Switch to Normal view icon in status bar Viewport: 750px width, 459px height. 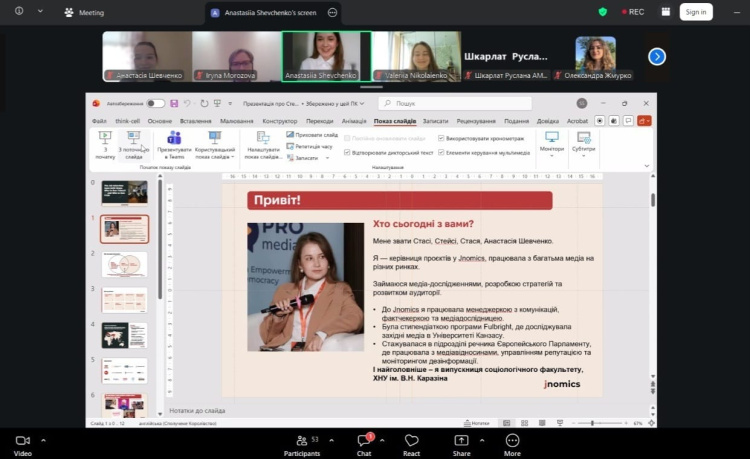click(507, 423)
